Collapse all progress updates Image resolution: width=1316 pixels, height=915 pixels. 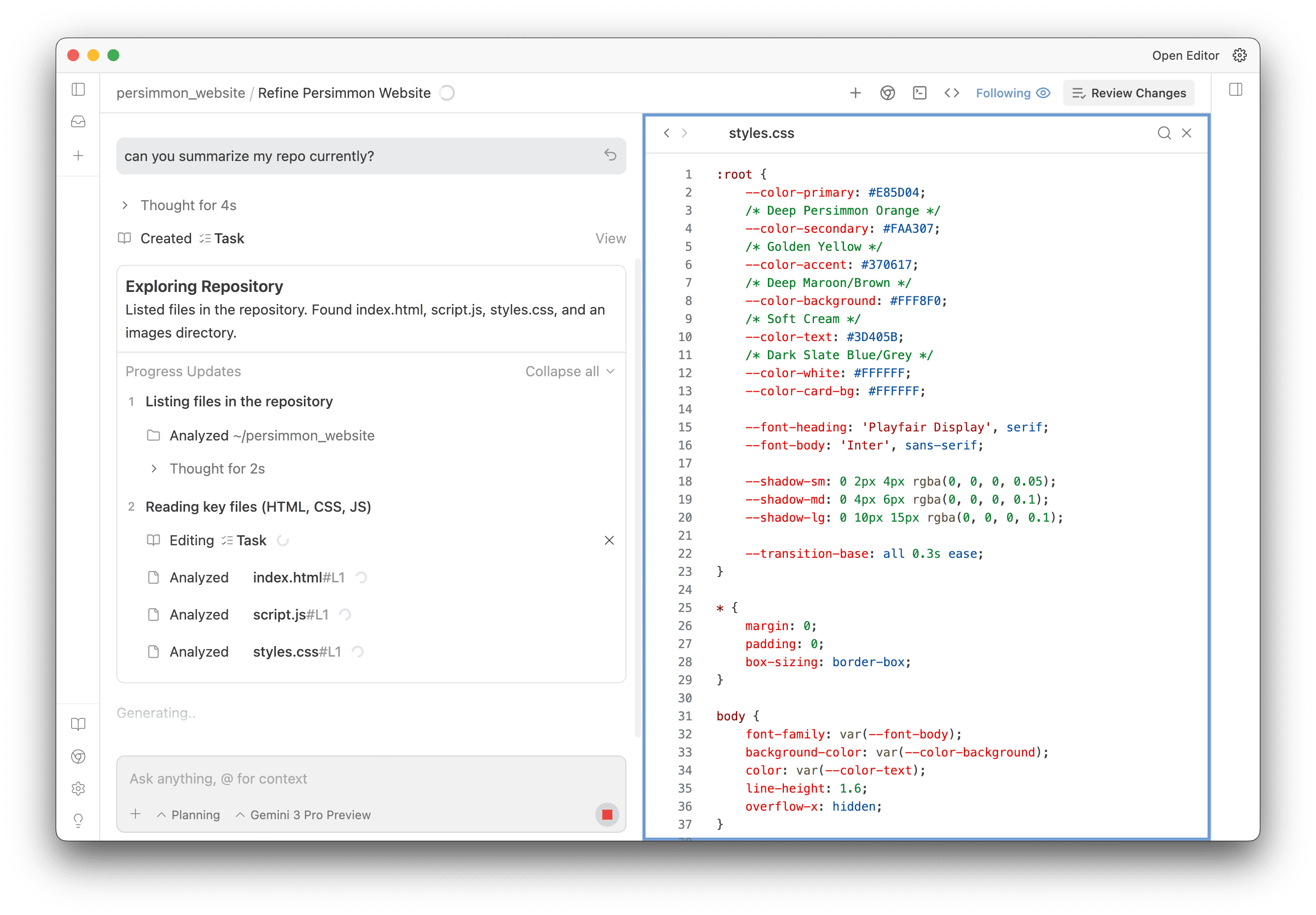point(570,371)
